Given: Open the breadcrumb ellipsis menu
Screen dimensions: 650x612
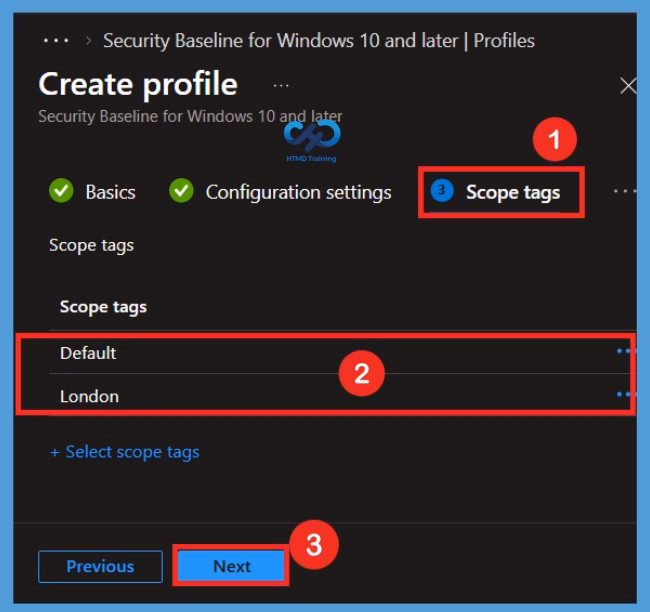Looking at the screenshot, I should pyautogui.click(x=56, y=41).
